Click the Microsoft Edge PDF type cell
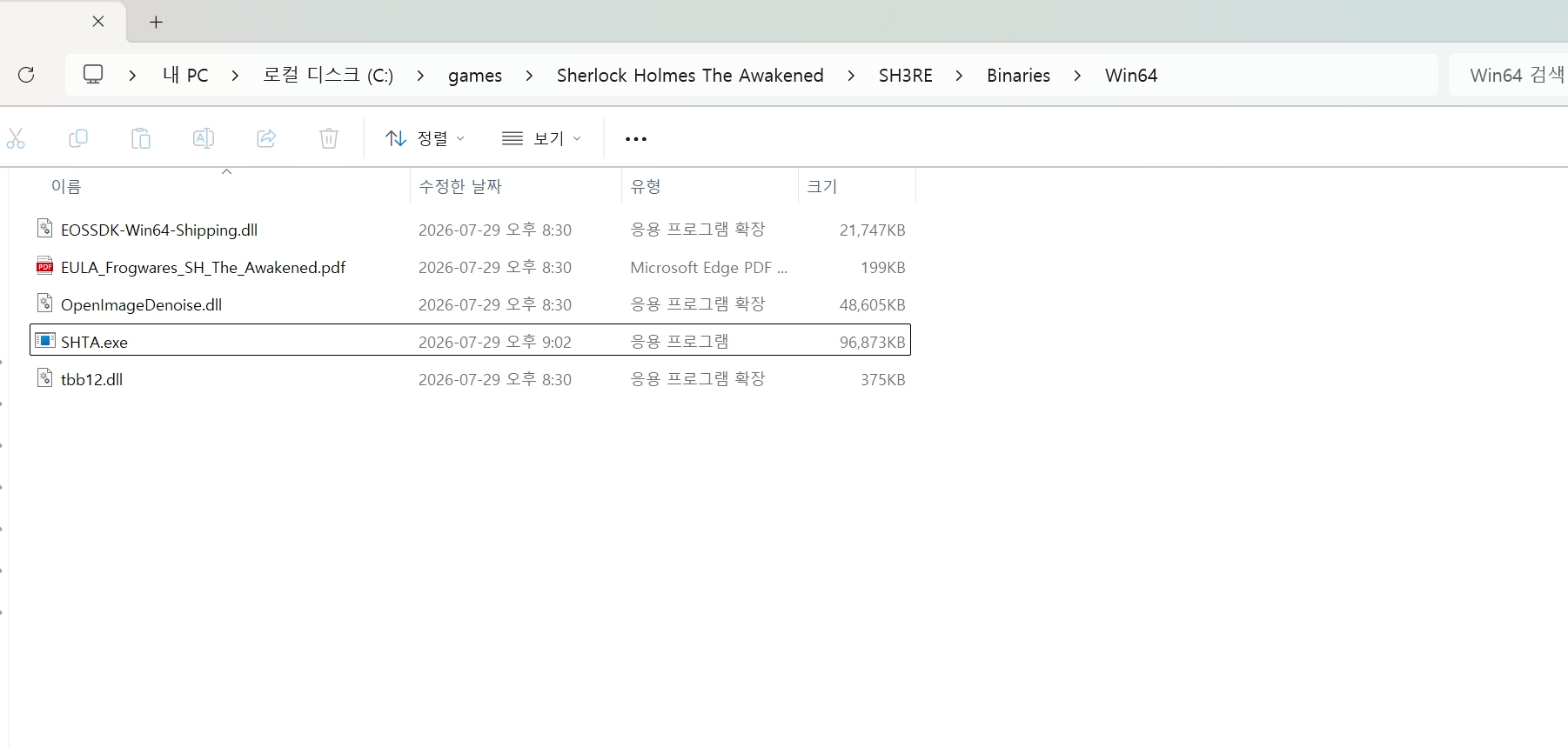 pyautogui.click(x=708, y=267)
